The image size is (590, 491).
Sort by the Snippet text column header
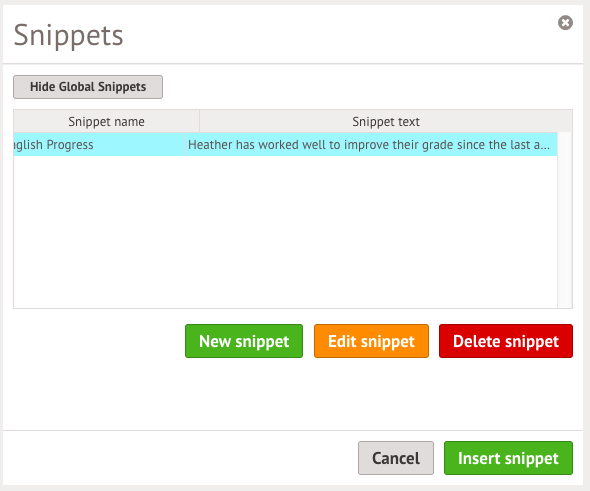click(386, 122)
